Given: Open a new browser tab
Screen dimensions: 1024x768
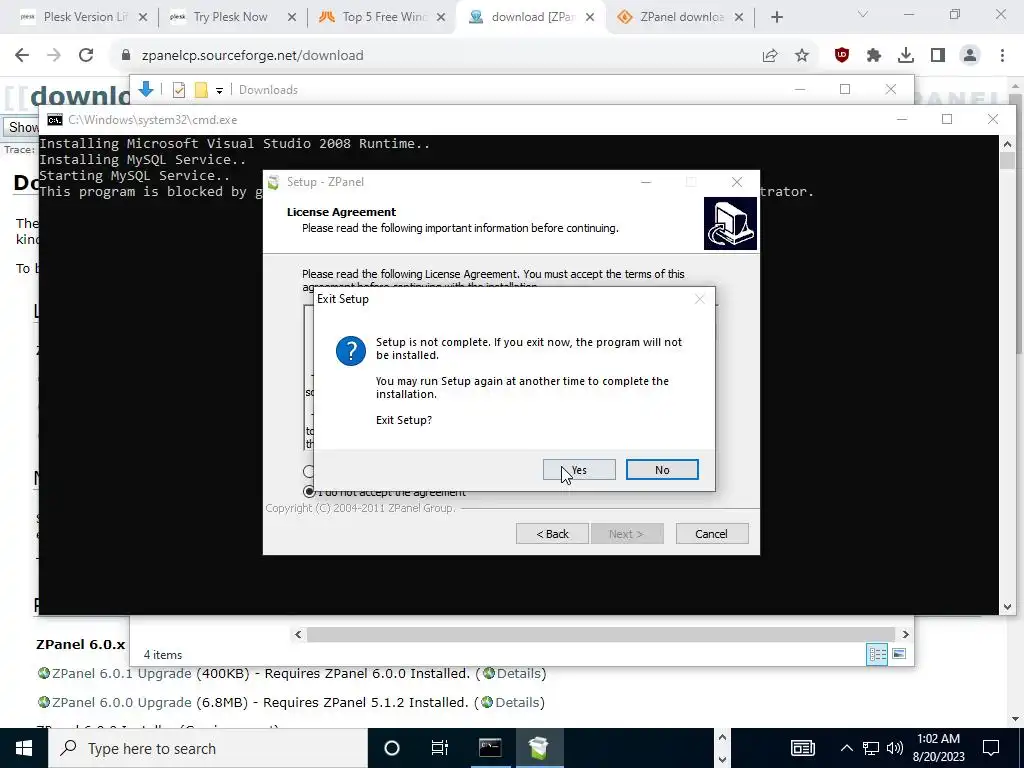Looking at the screenshot, I should pyautogui.click(x=776, y=17).
